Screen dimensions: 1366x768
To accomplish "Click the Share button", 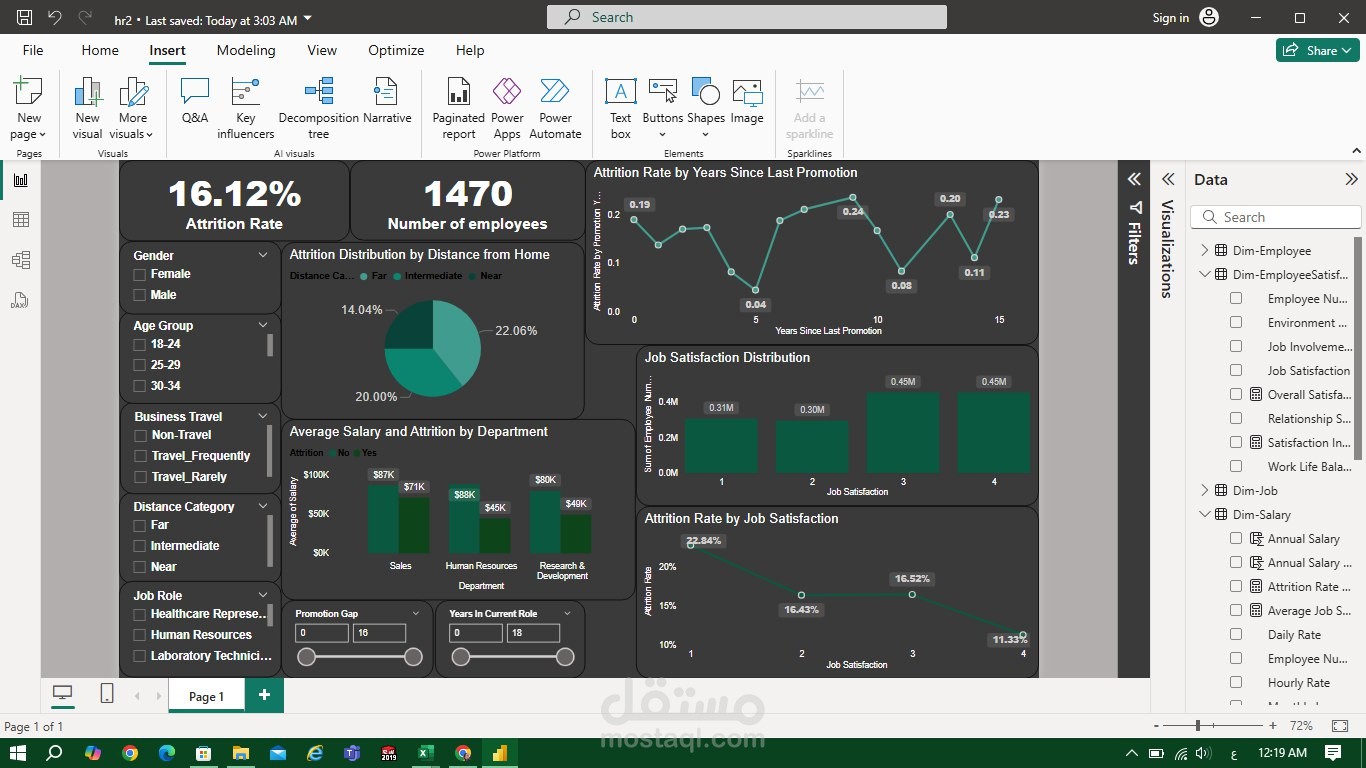I will coord(1317,50).
